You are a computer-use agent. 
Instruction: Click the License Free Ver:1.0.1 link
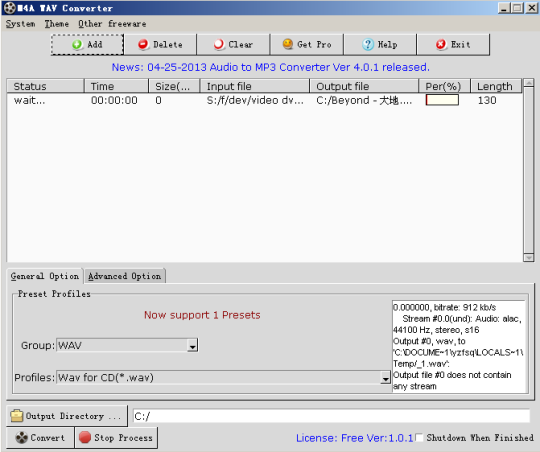pos(354,438)
